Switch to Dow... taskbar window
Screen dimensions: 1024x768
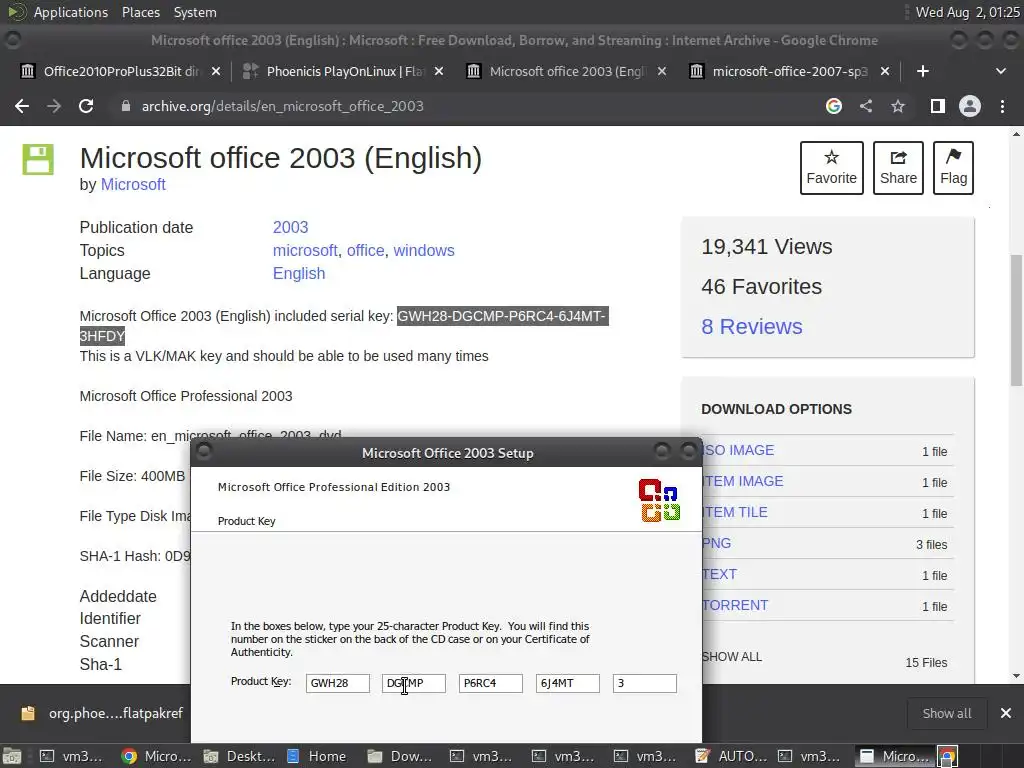(x=400, y=756)
